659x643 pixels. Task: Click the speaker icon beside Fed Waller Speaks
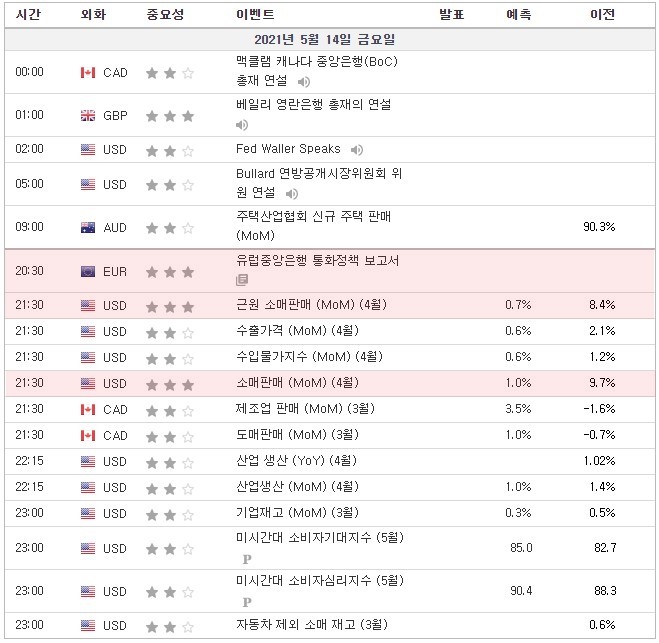[359, 150]
